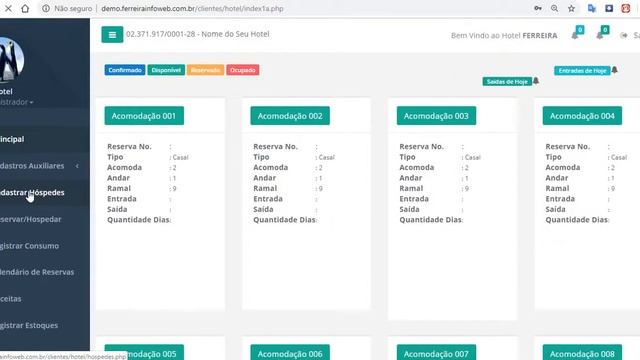The height and width of the screenshot is (360, 640).
Task: Click the red Ocupado status label
Action: pos(243,70)
